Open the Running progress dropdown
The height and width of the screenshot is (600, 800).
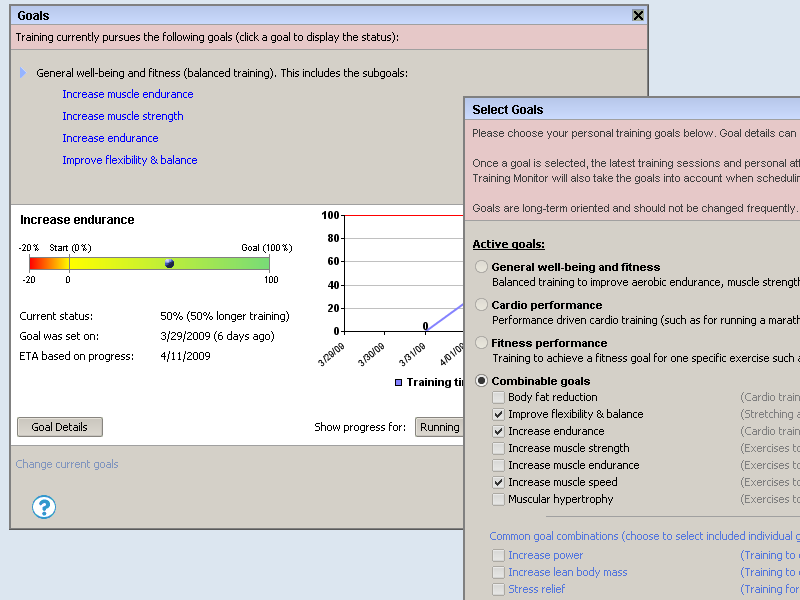pyautogui.click(x=438, y=427)
